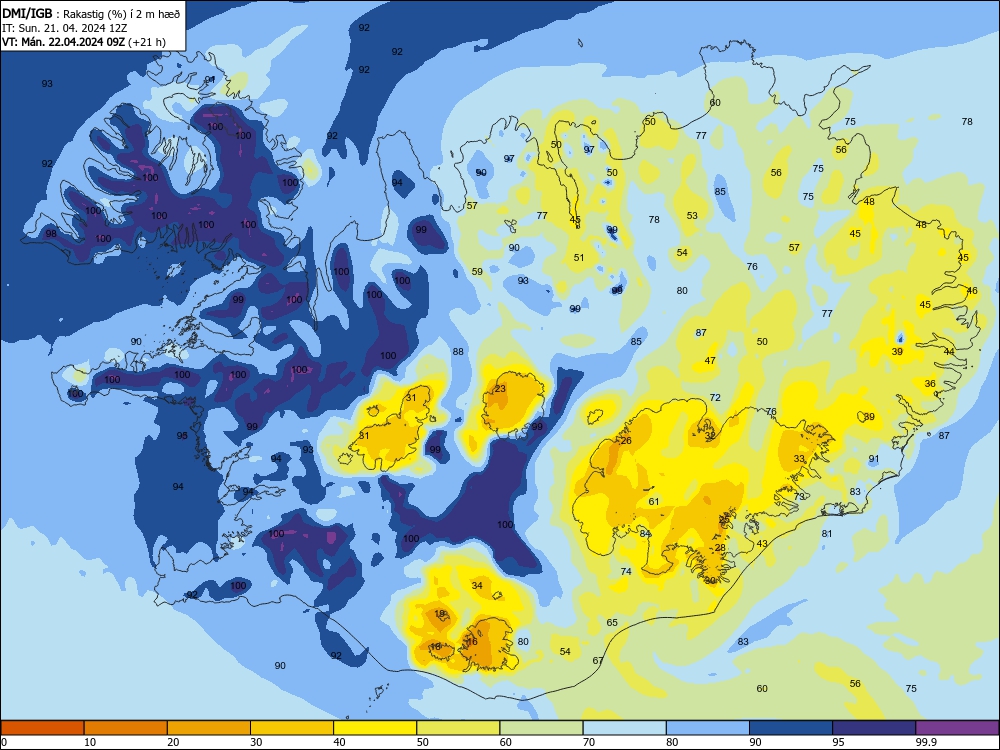Click the VT: Mán. 22.04.2024 09Z line
Screen dimensions: 1000x750
(x=84, y=42)
